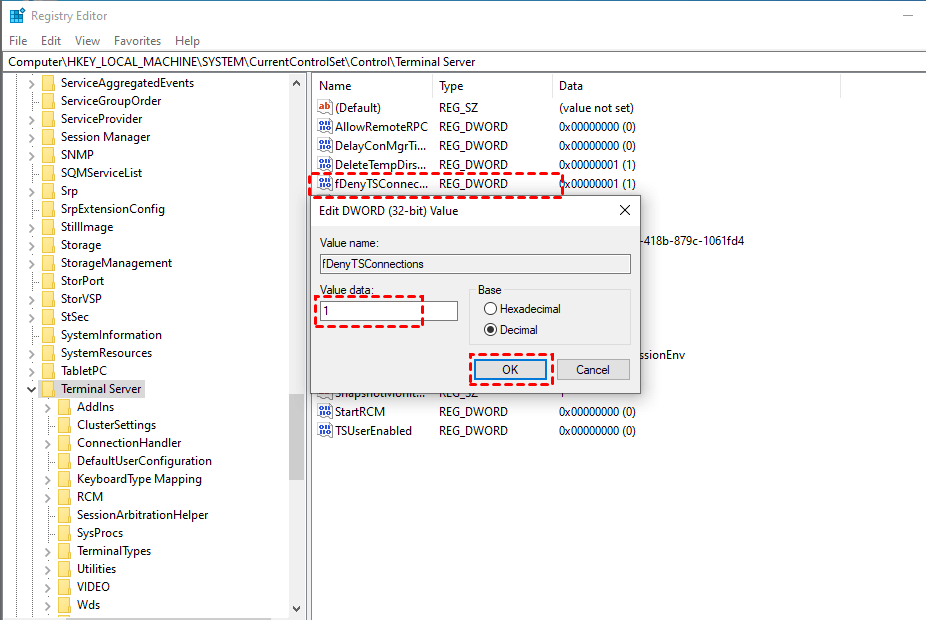
Task: Open the File menu
Action: pos(18,41)
